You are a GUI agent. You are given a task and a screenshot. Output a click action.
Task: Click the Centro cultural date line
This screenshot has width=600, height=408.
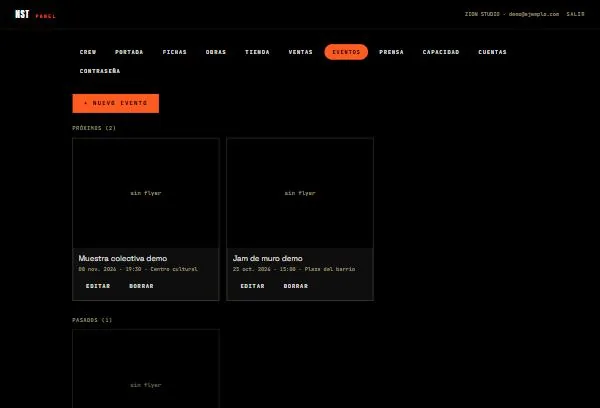coord(138,269)
